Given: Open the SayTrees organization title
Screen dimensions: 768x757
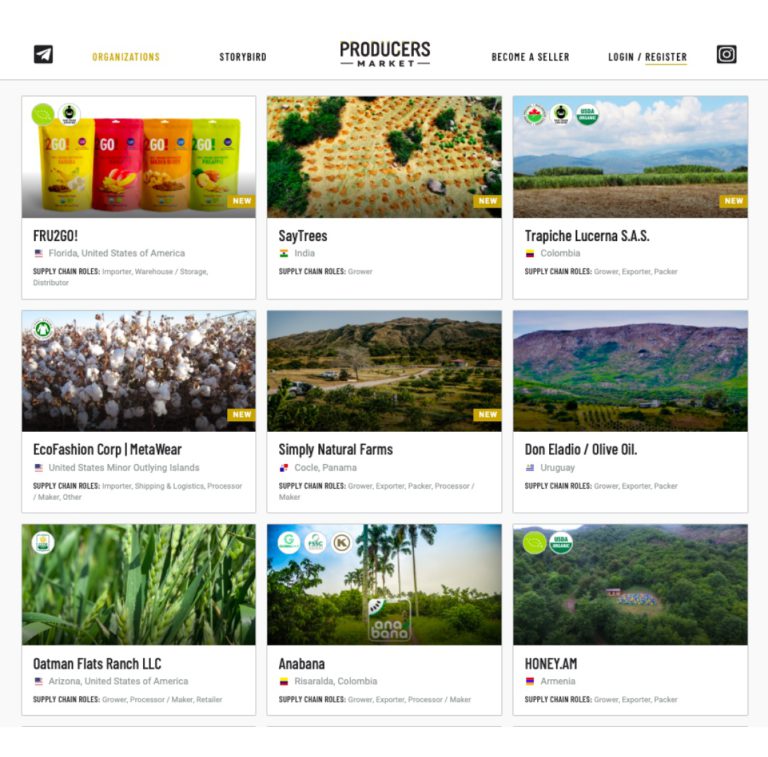Looking at the screenshot, I should click(303, 236).
